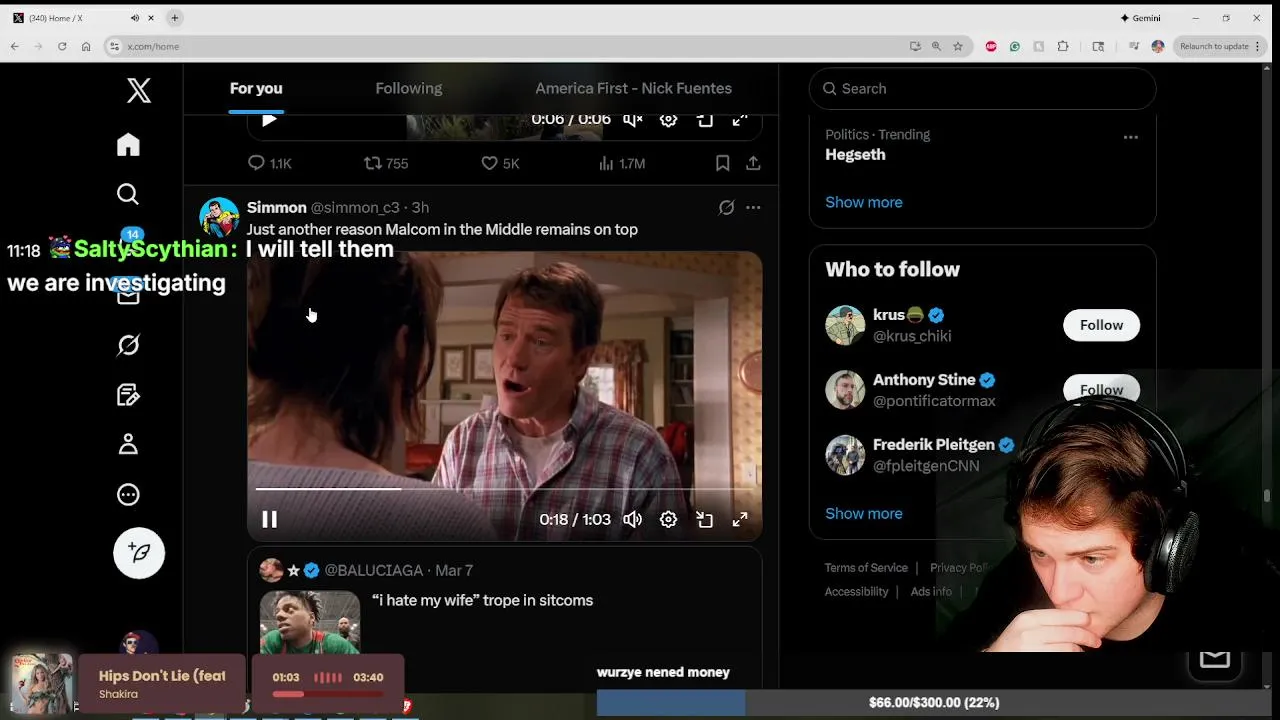Open the More circle menu in sidebar
1280x720 pixels.
pos(128,494)
